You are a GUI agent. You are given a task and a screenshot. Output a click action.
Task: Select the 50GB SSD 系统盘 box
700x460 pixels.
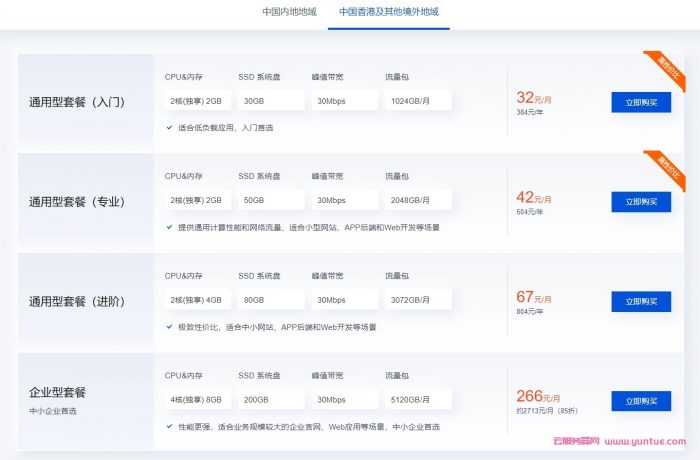click(x=271, y=200)
